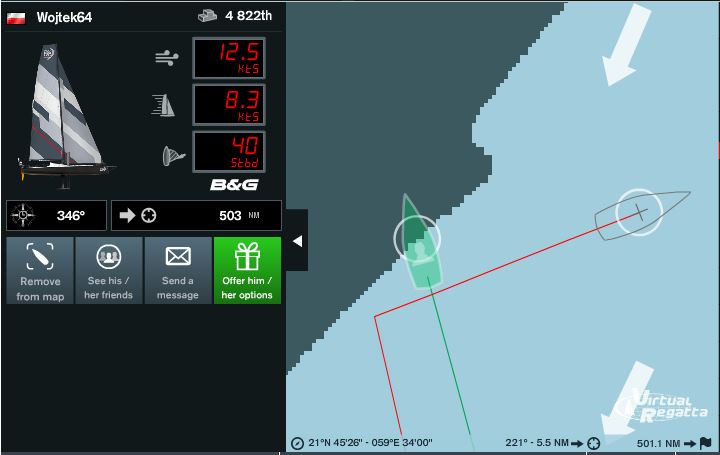720x455 pixels.
Task: Click the red route waypoint corner
Action: point(375,316)
